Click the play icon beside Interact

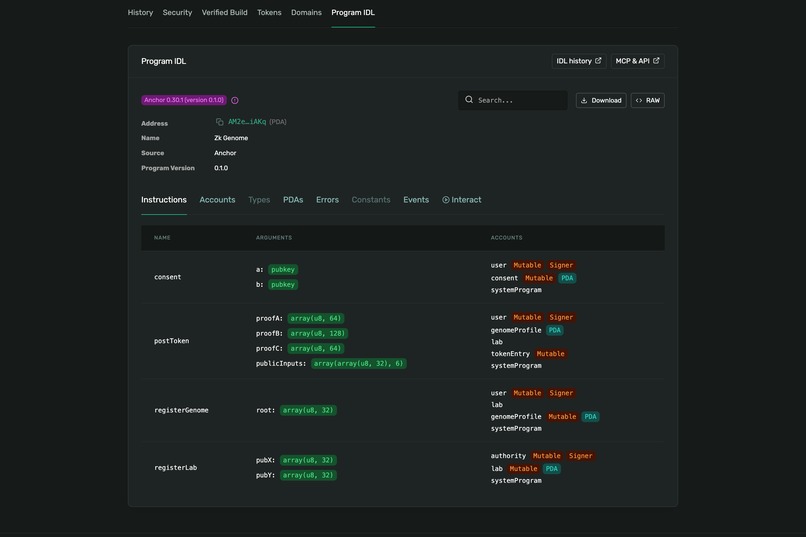click(446, 200)
